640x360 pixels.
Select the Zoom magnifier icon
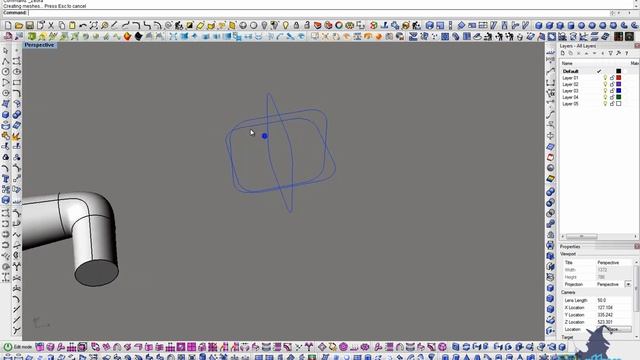point(104,25)
